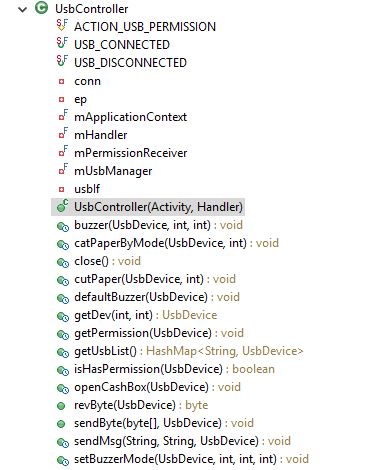Select the ACTION_USB_PERMISSION static final field icon
366x470 pixels.
click(62, 25)
